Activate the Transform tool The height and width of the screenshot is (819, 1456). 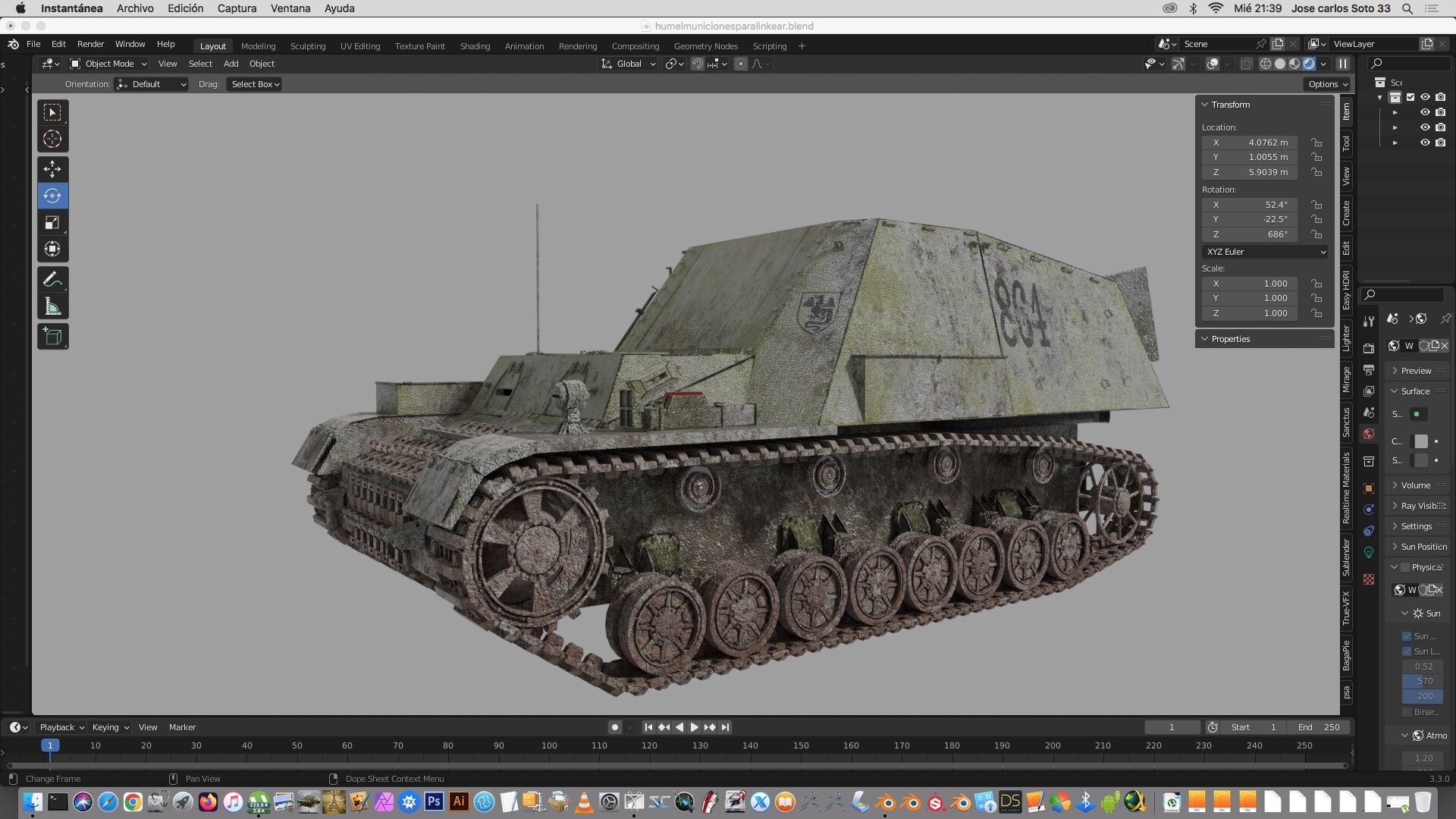pos(52,249)
